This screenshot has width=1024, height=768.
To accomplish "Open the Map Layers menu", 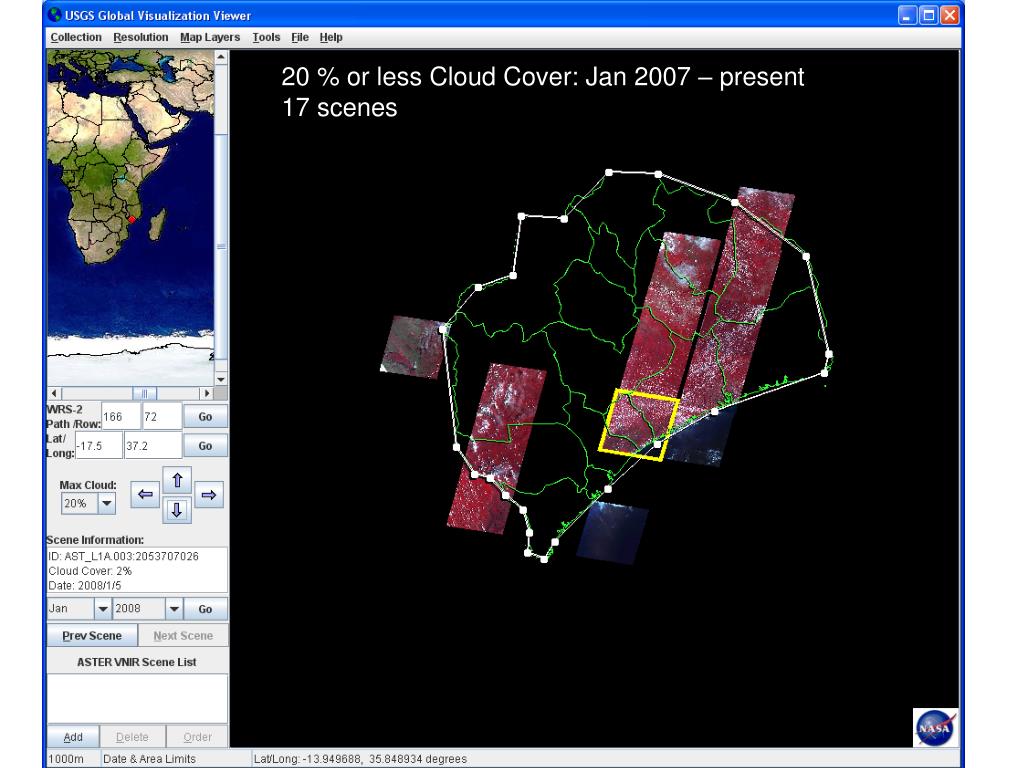I will [x=210, y=37].
